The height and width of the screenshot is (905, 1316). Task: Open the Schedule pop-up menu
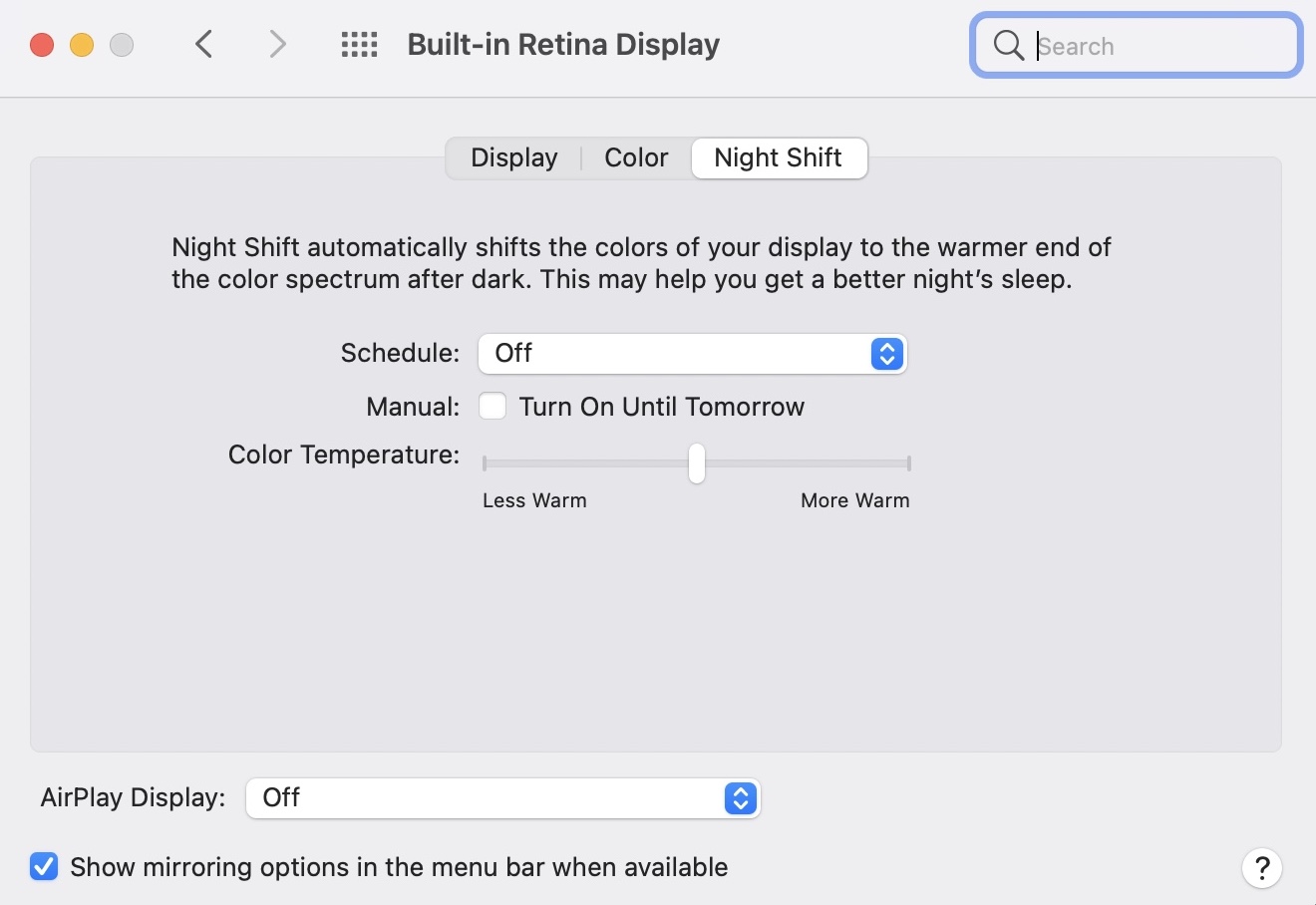(x=692, y=354)
